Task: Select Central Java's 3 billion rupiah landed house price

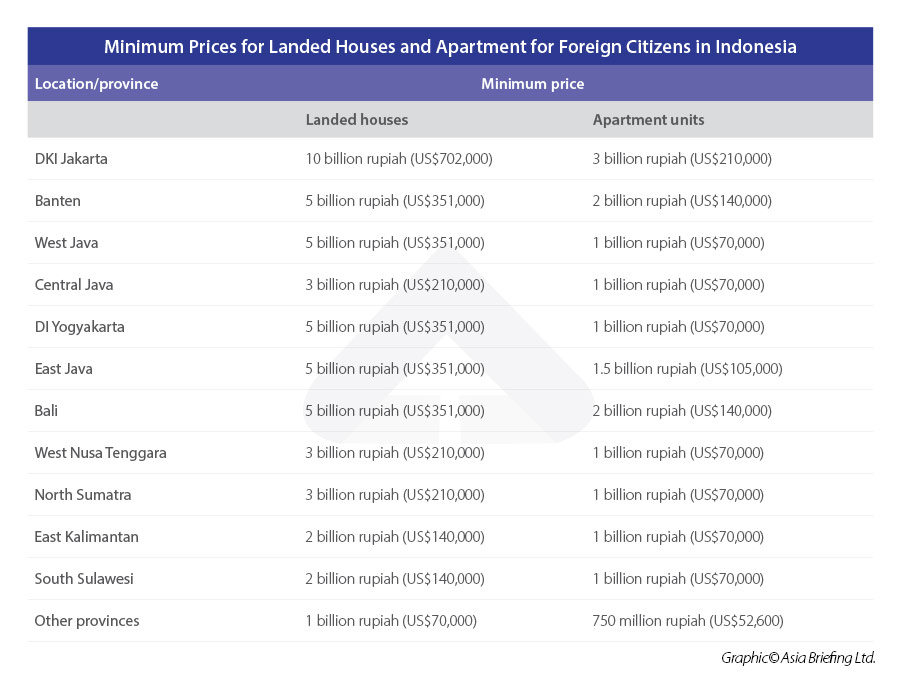Action: (394, 285)
